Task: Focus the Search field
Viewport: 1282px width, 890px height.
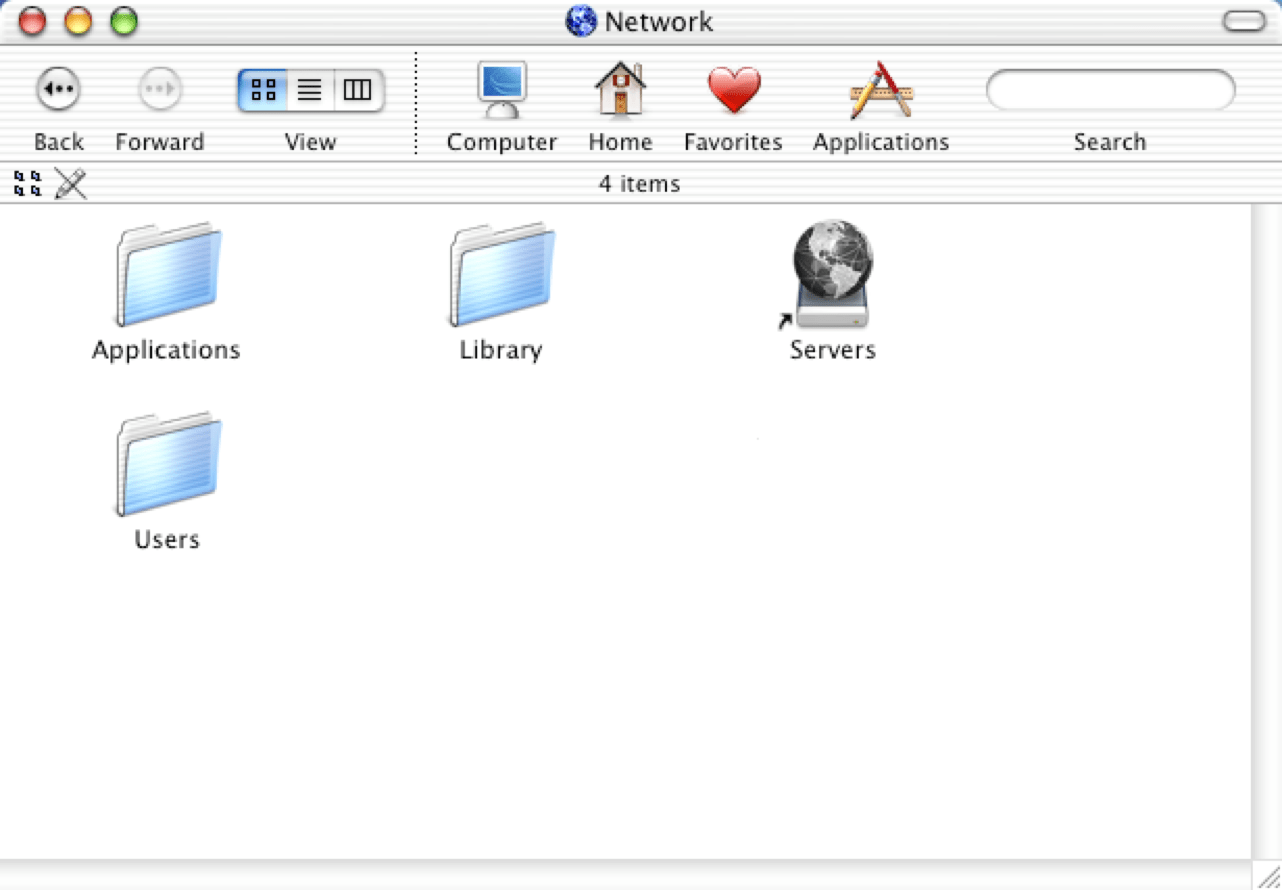Action: pos(1110,91)
